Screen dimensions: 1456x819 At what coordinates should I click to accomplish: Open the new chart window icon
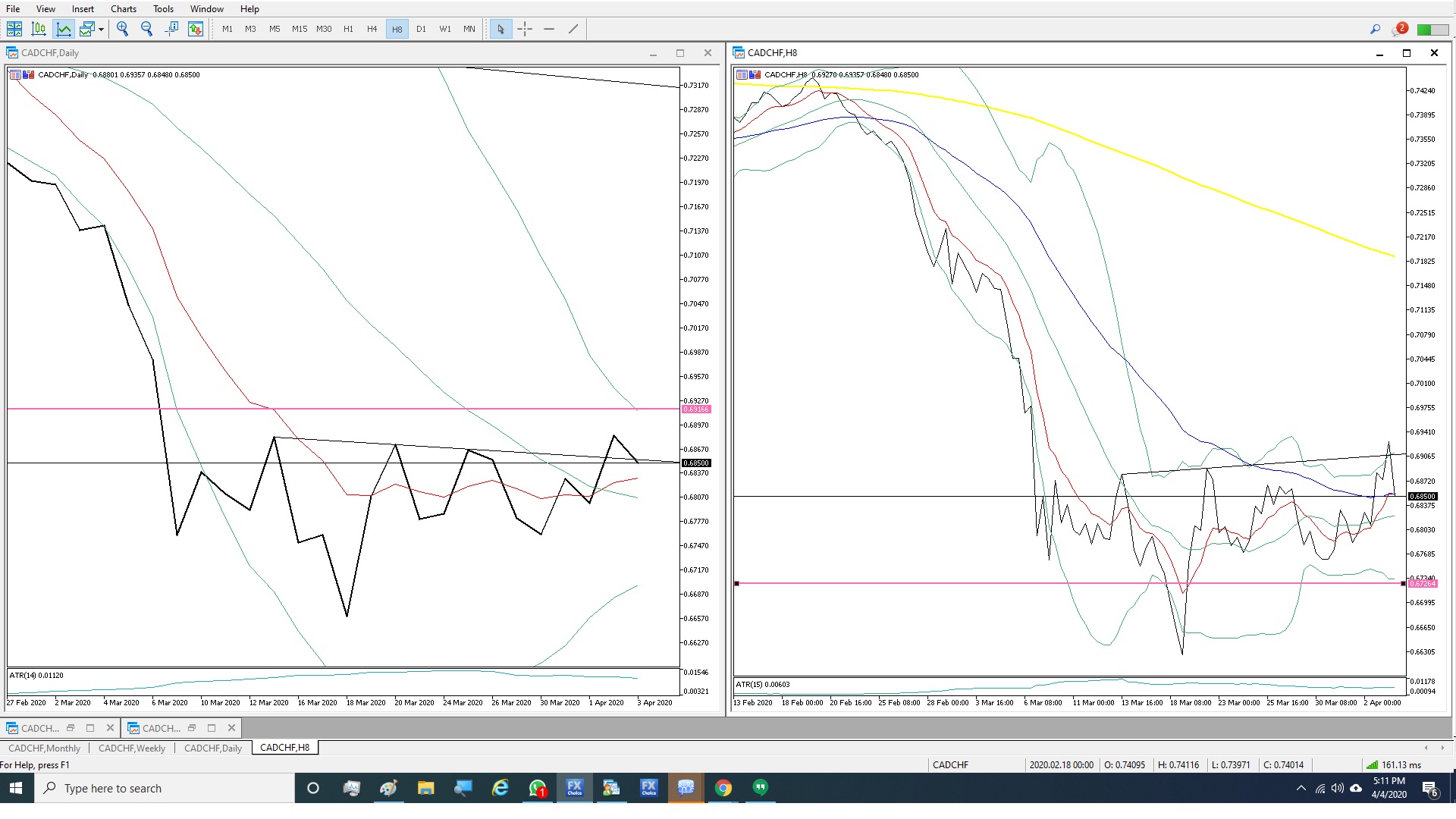(14, 29)
